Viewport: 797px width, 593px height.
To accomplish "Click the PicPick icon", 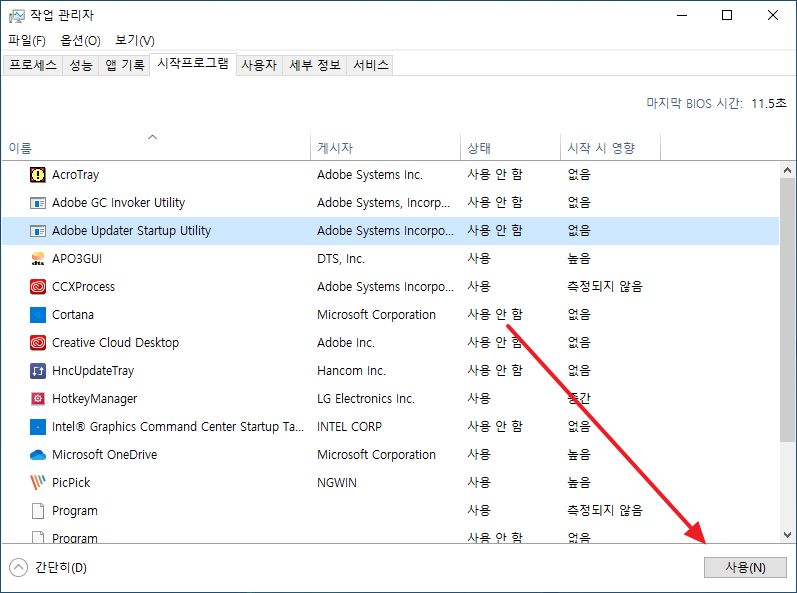I will [x=38, y=482].
